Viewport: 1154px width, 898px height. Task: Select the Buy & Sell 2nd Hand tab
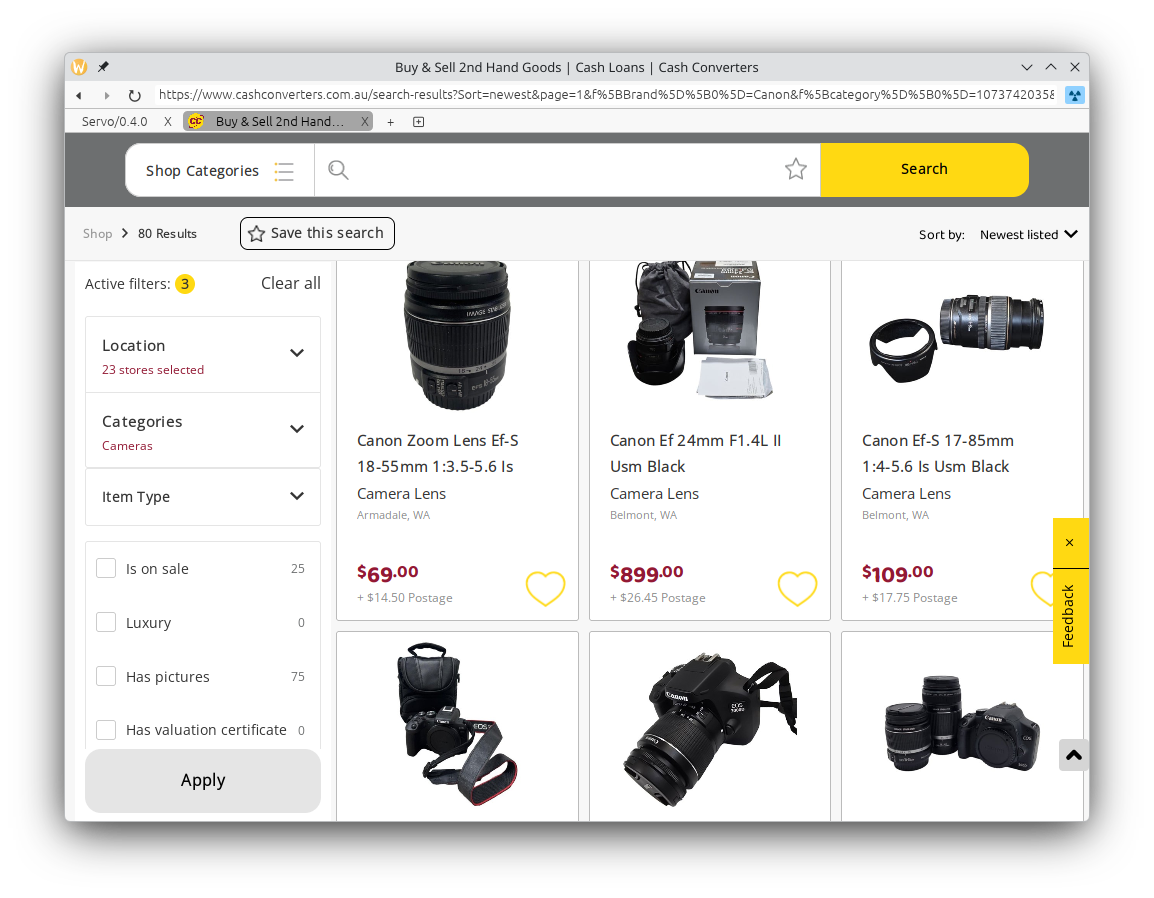pyautogui.click(x=279, y=121)
